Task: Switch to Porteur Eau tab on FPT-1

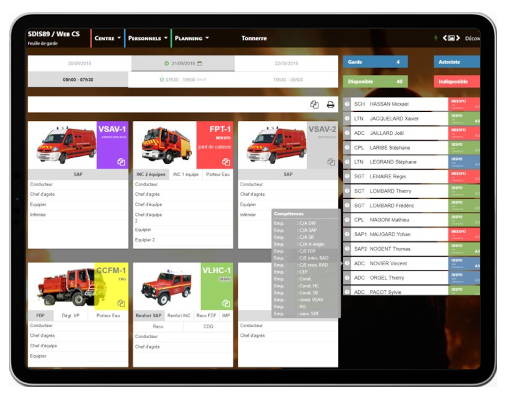Action: click(218, 174)
